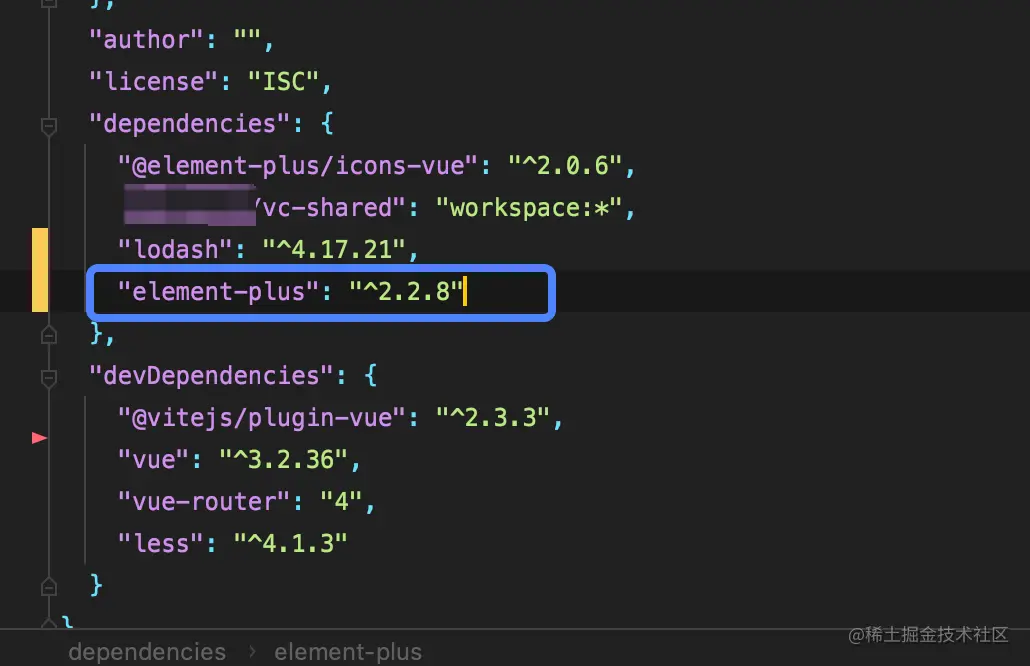Click the "^4.17.21" lodash version
1030x666 pixels.
tap(334, 250)
